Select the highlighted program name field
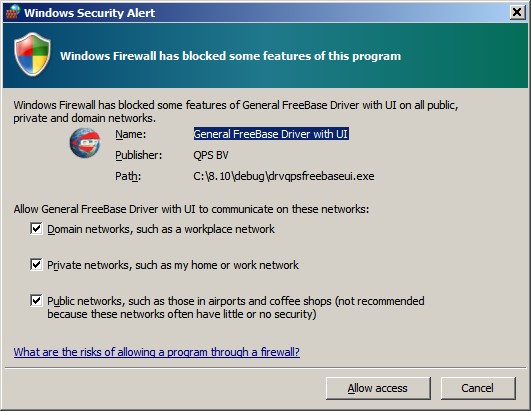Image resolution: width=531 pixels, height=411 pixels. (x=271, y=134)
